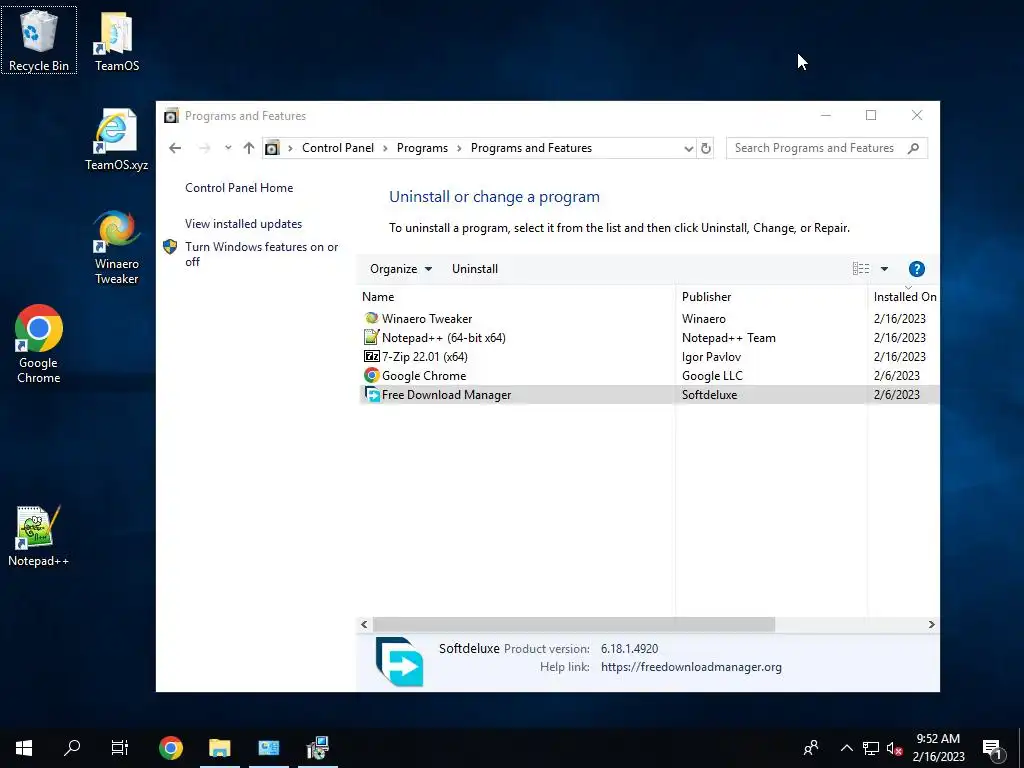The height and width of the screenshot is (768, 1024).
Task: Click the scroll right arrow
Action: click(931, 625)
